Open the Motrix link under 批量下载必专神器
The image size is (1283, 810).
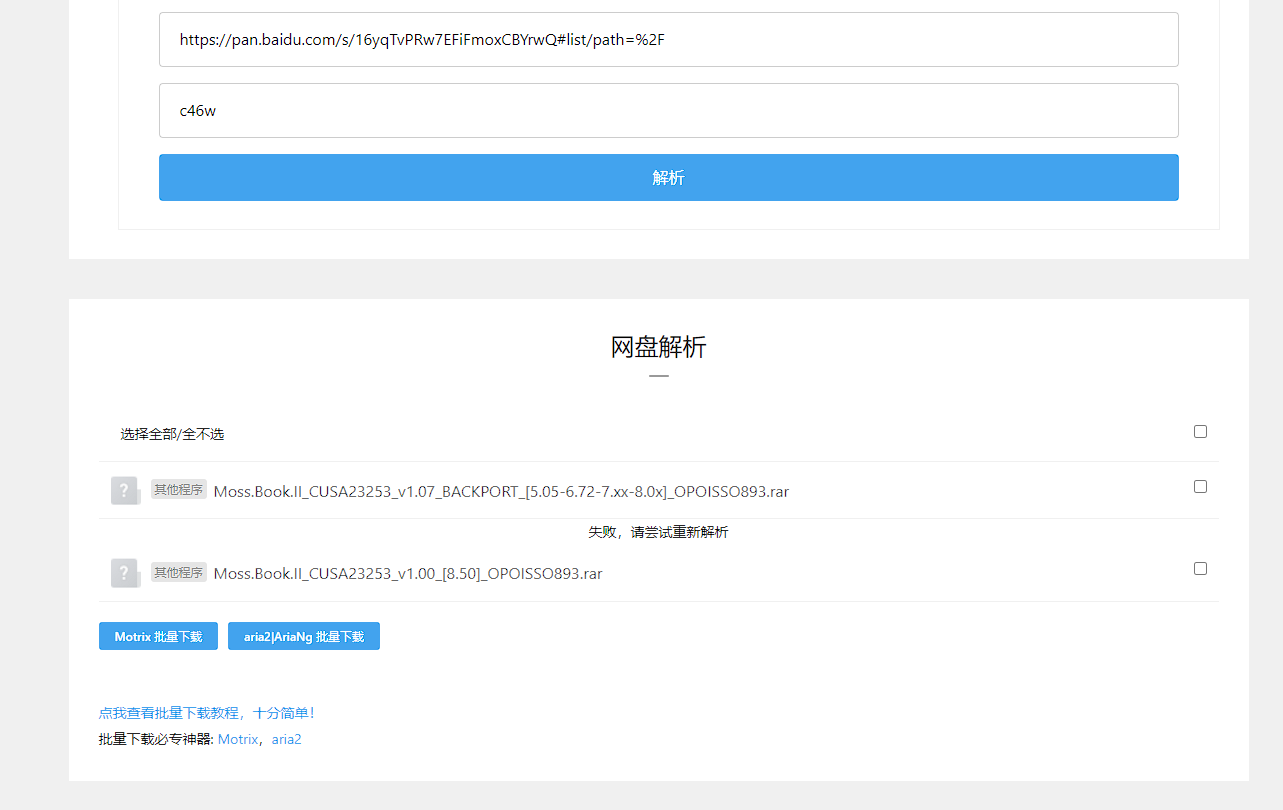point(238,740)
